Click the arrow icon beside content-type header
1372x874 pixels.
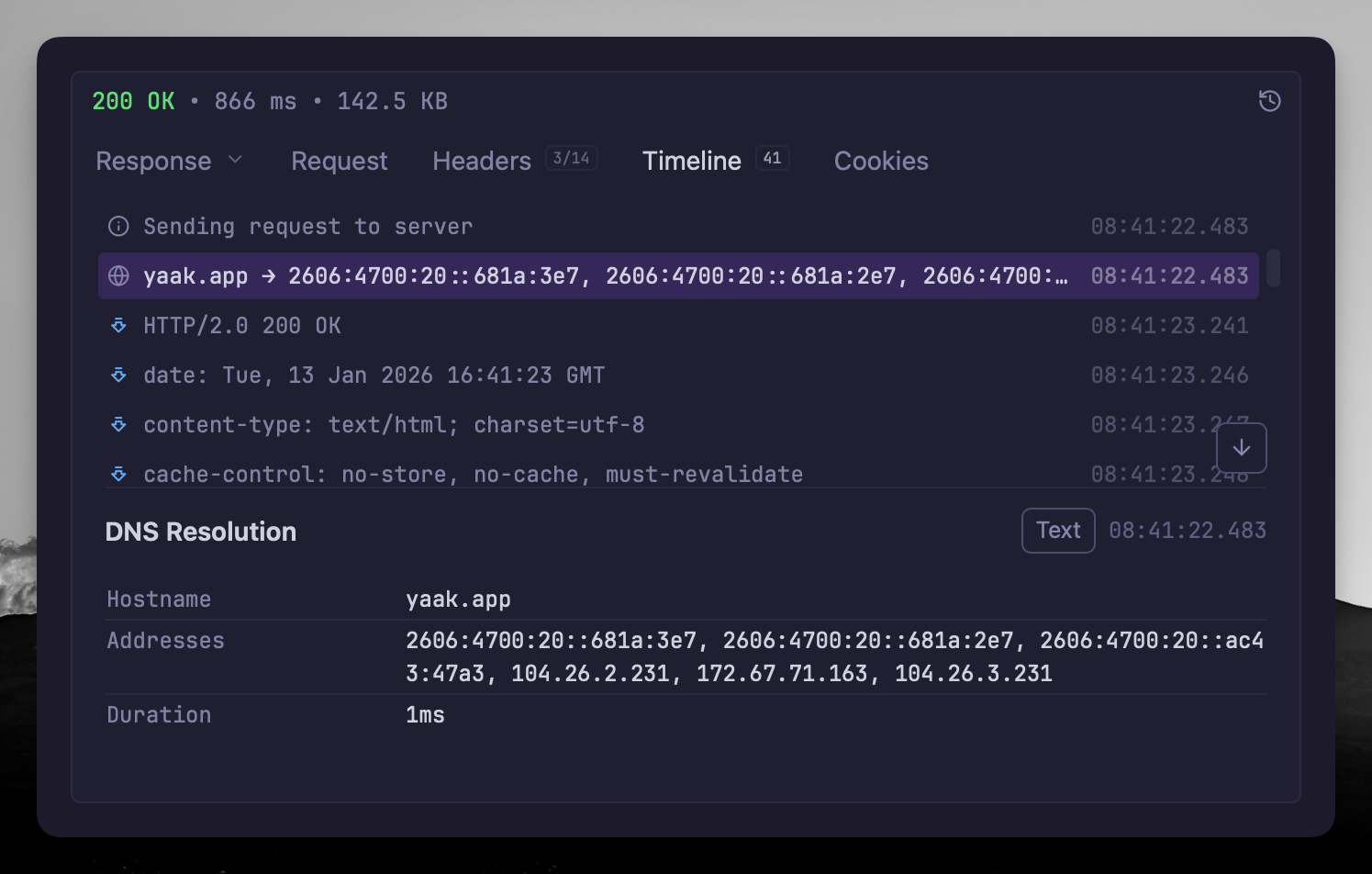pyautogui.click(x=118, y=424)
